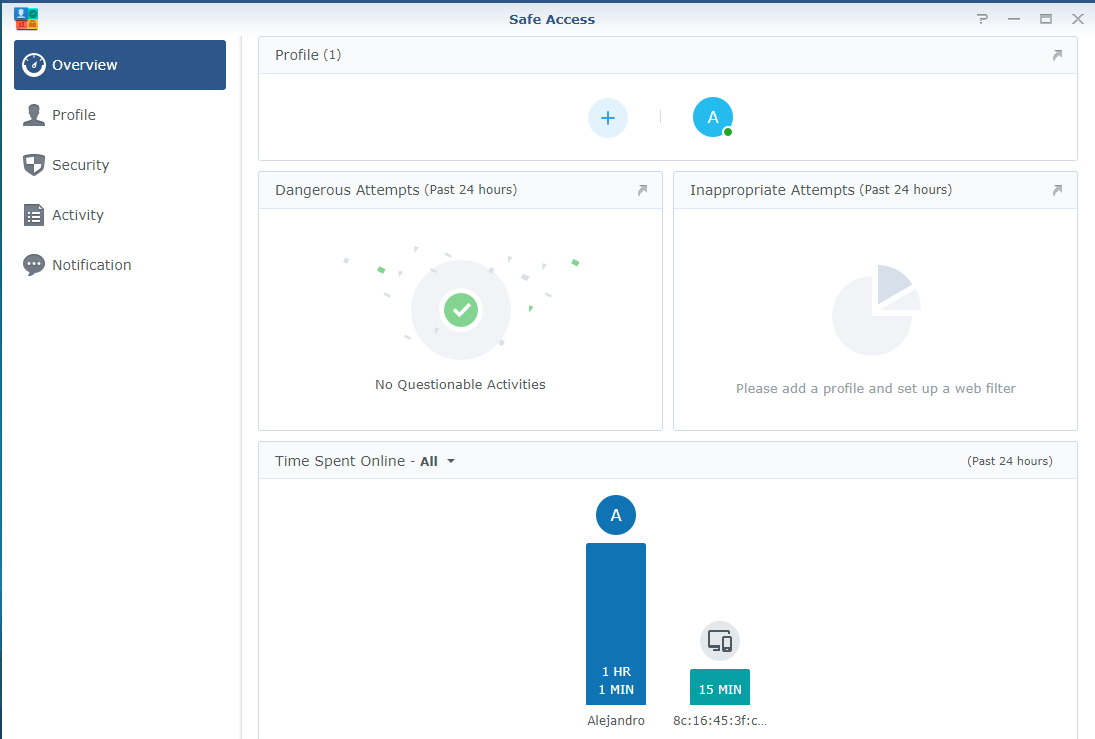Go to the Overview section

coord(120,65)
